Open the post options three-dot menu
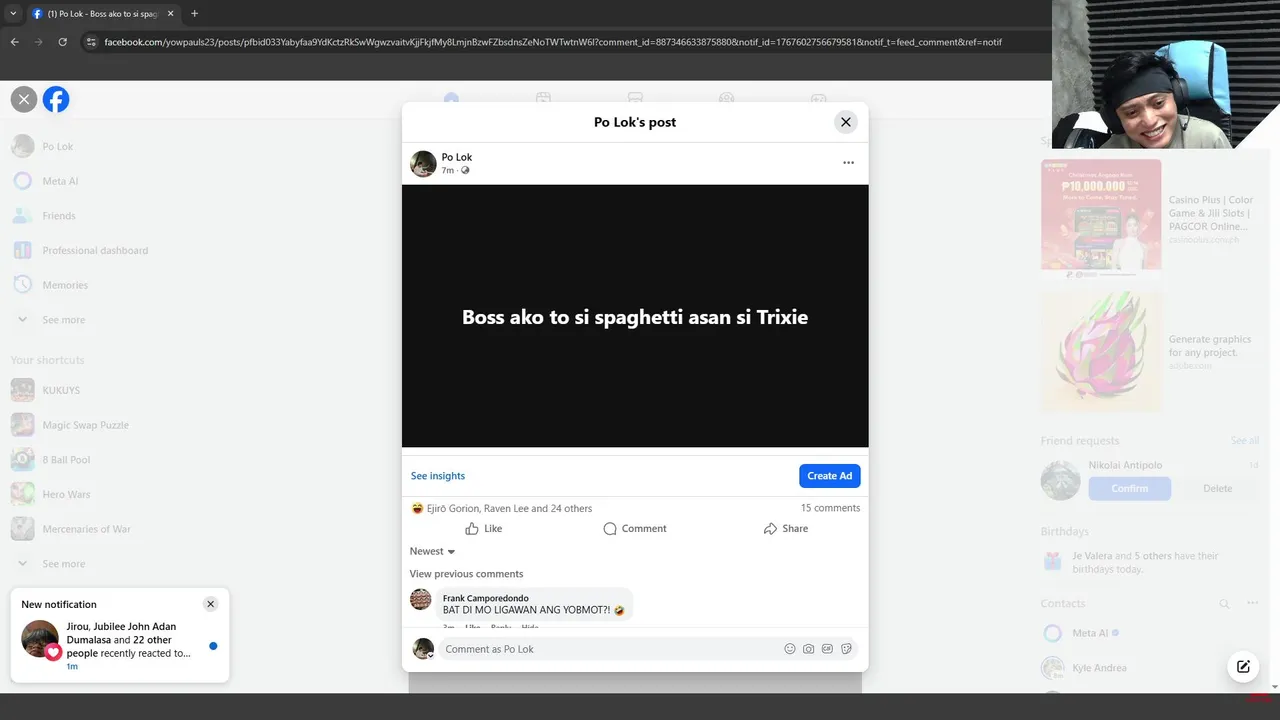This screenshot has width=1280, height=720. [848, 163]
